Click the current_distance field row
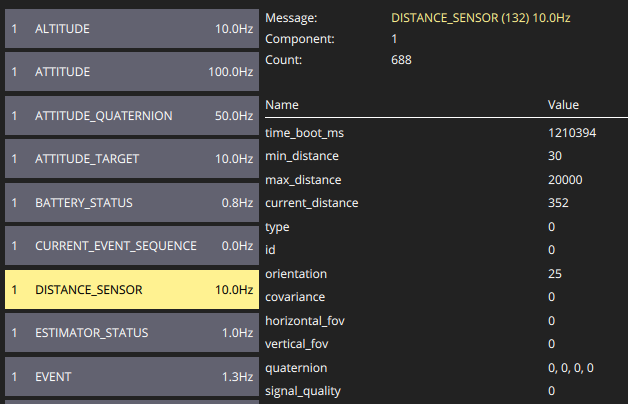This screenshot has height=404, width=628. 446,203
